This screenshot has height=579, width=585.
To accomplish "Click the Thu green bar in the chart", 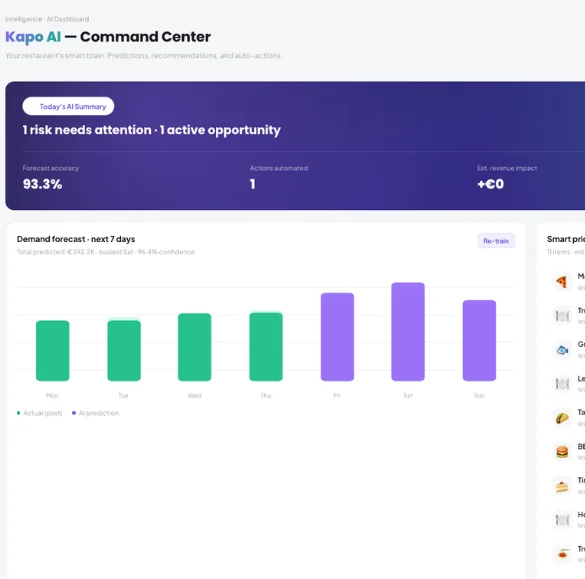I will [x=266, y=347].
